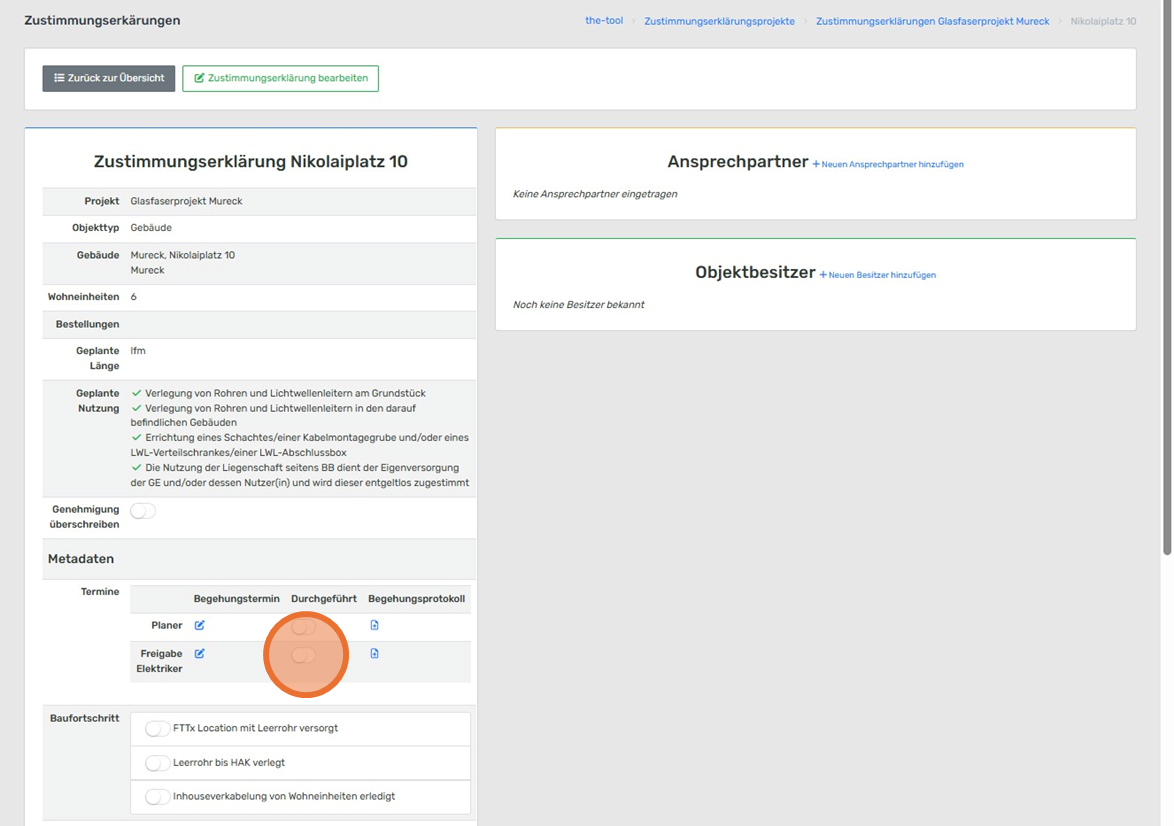Toggle Planer Durchgeführt switch
Screen dimensions: 1174x826
point(303,627)
